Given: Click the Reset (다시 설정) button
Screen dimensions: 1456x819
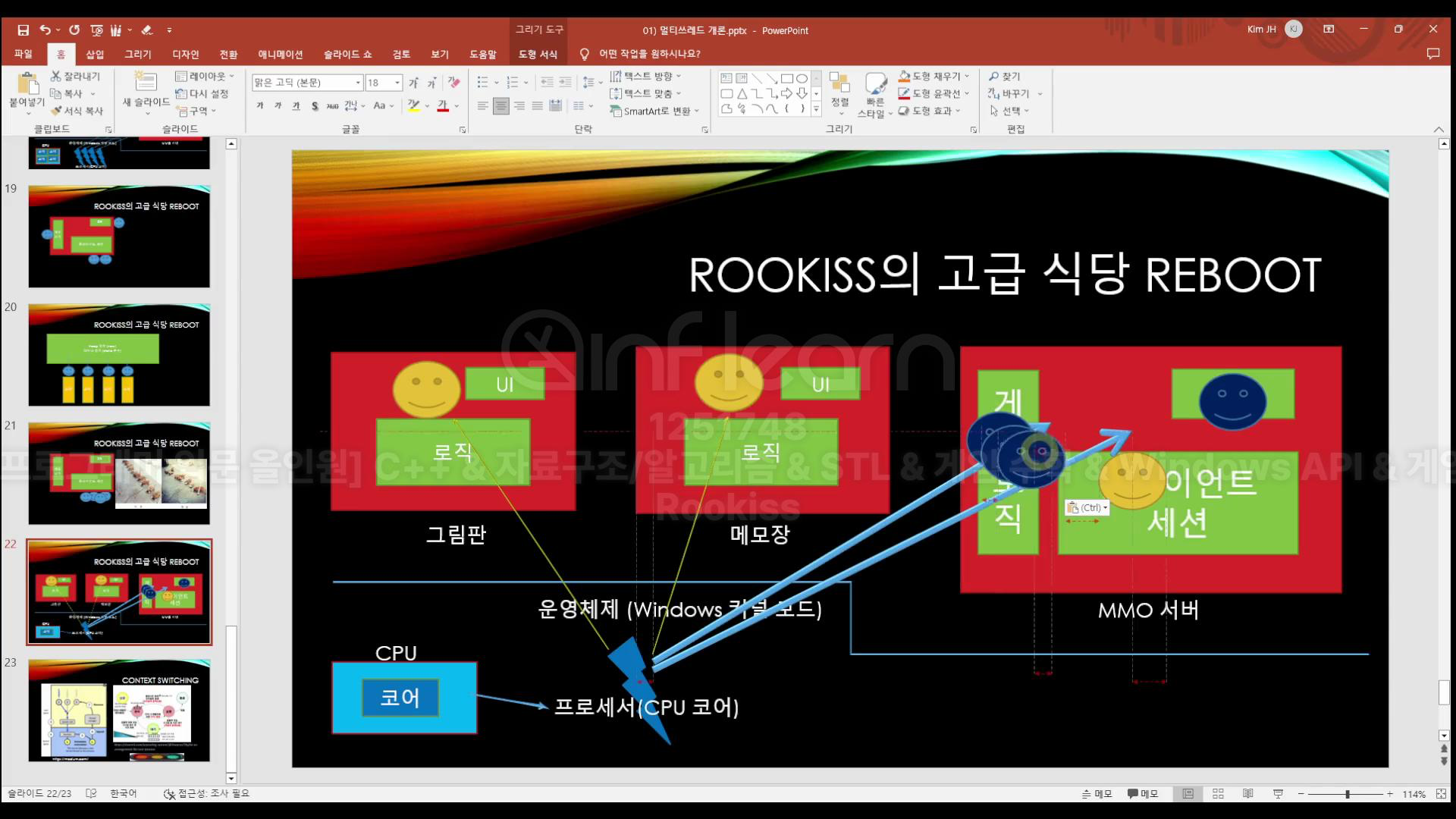Looking at the screenshot, I should (x=202, y=93).
